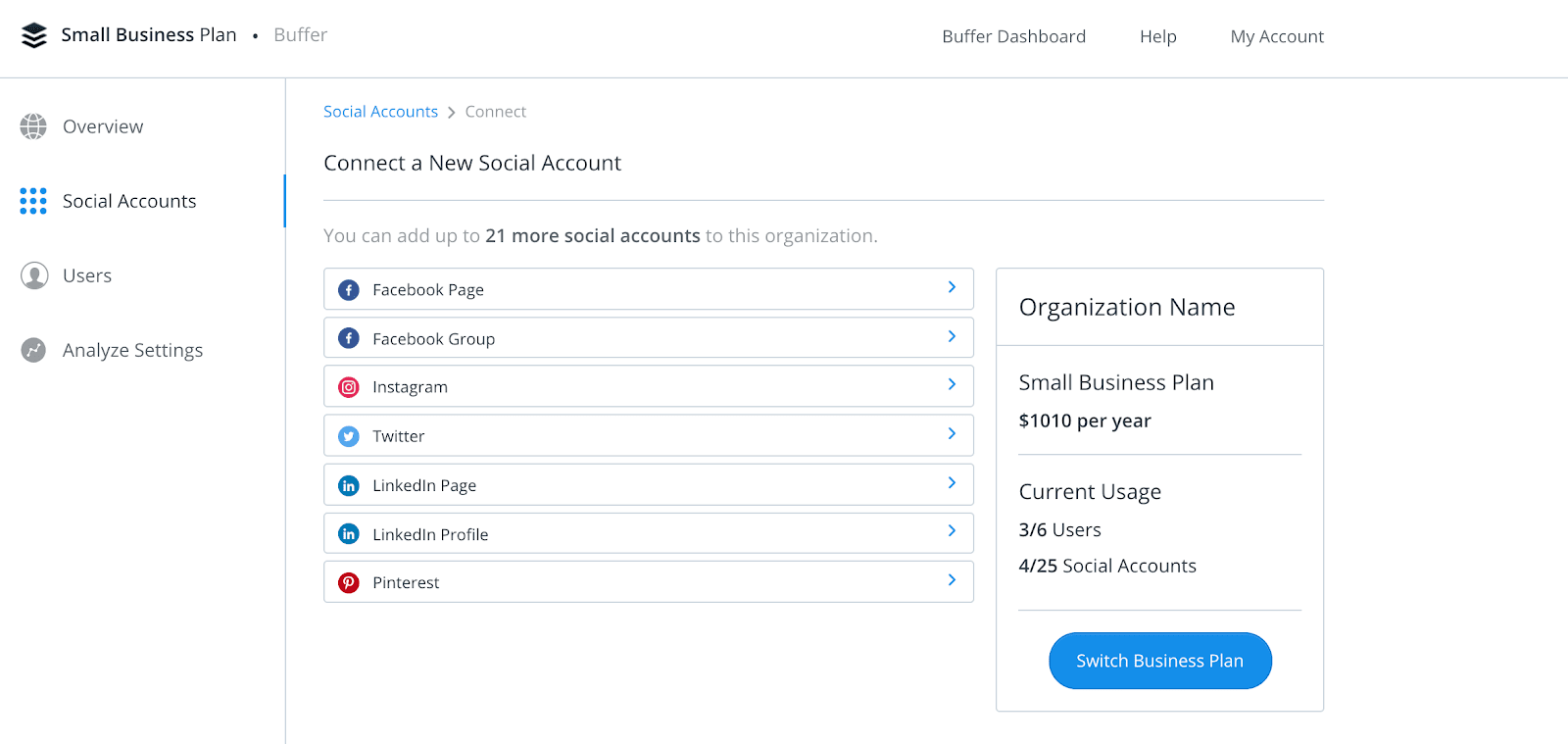Click the Facebook Group logo icon
1568x744 pixels.
pyautogui.click(x=349, y=338)
